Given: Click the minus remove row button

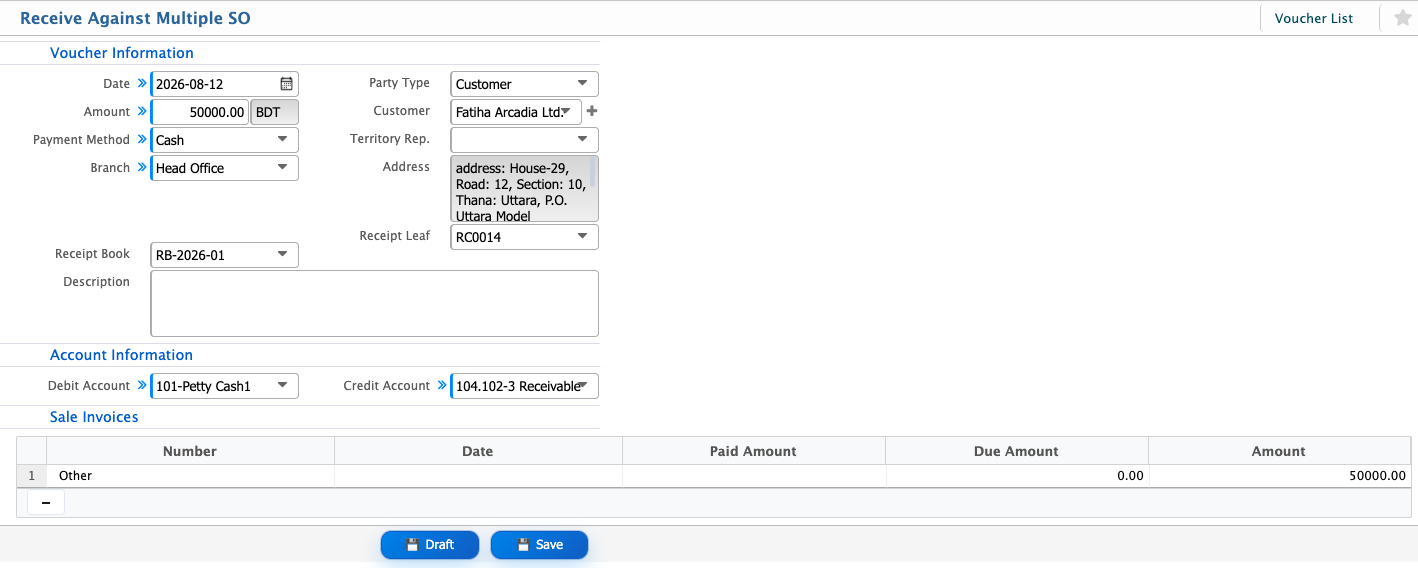Looking at the screenshot, I should click(46, 502).
